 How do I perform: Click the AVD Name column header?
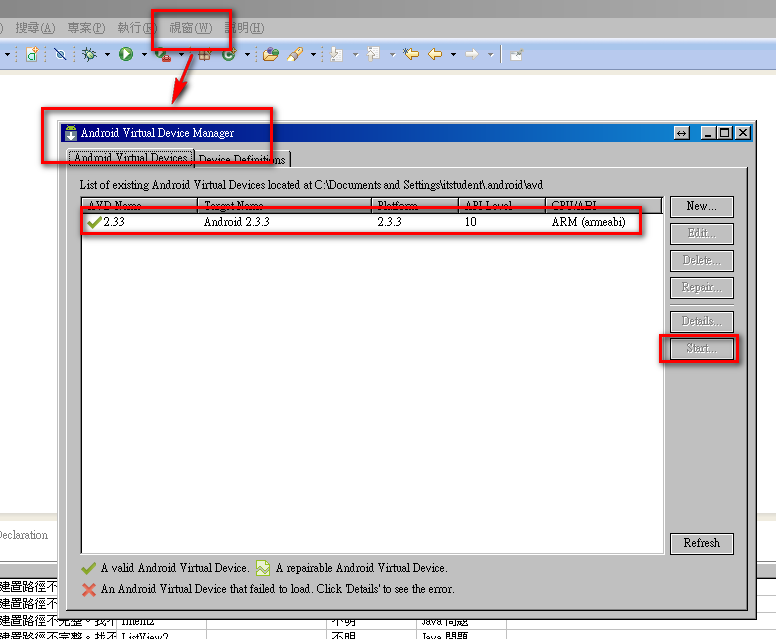click(x=139, y=205)
